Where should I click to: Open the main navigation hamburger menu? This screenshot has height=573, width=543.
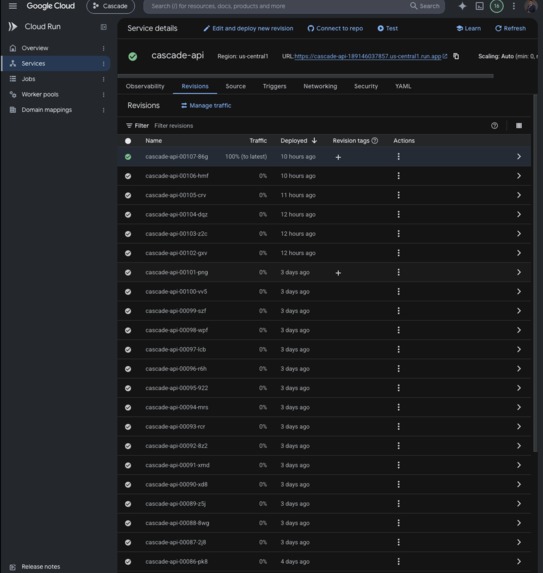coord(13,6)
